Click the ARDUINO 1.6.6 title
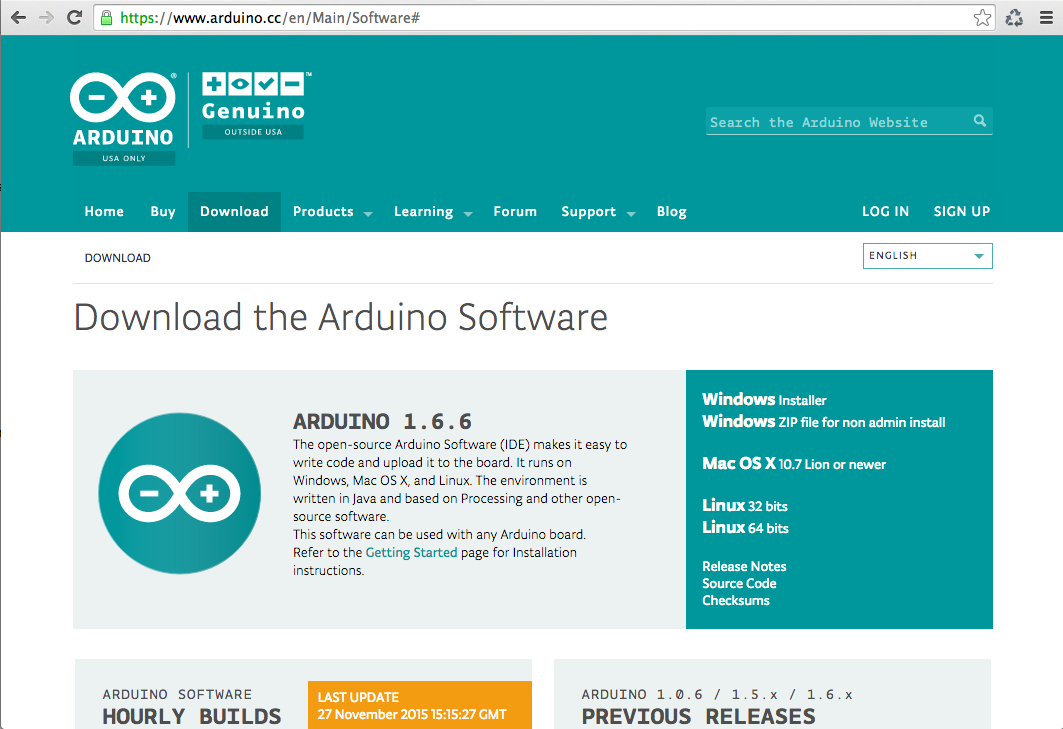The height and width of the screenshot is (729, 1063). pyautogui.click(x=382, y=422)
